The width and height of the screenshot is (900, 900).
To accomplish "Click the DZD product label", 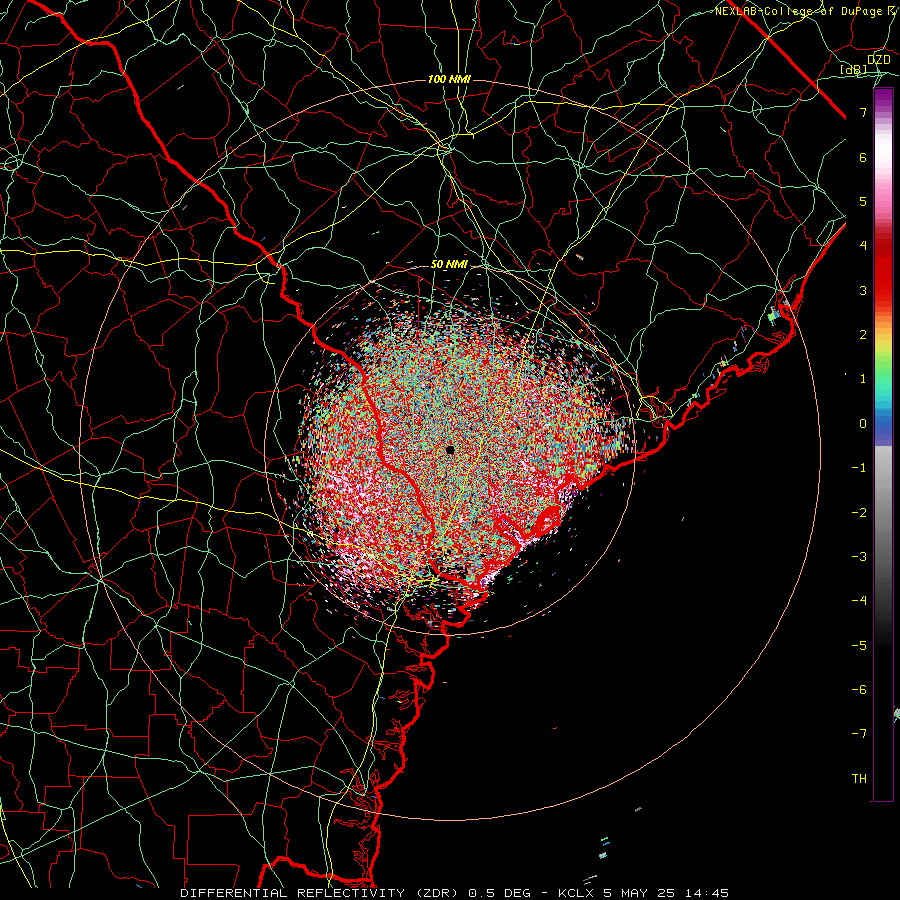I will (878, 60).
